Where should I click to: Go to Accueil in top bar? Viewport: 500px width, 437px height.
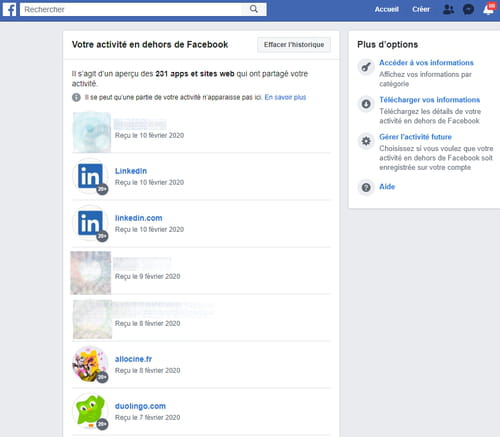[x=387, y=9]
